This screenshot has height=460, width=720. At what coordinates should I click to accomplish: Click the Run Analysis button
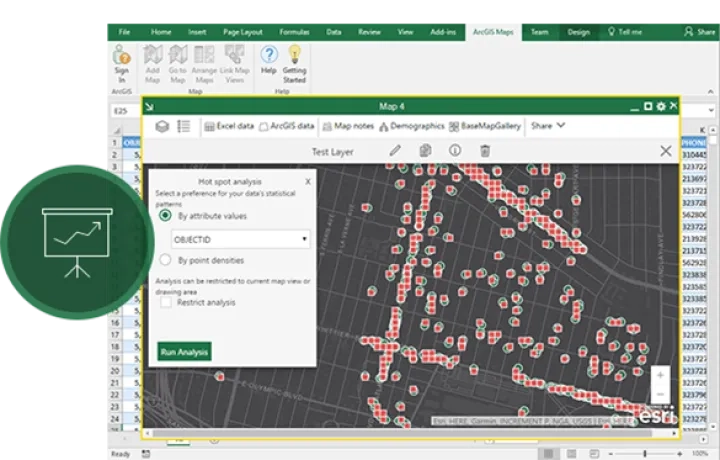click(185, 352)
